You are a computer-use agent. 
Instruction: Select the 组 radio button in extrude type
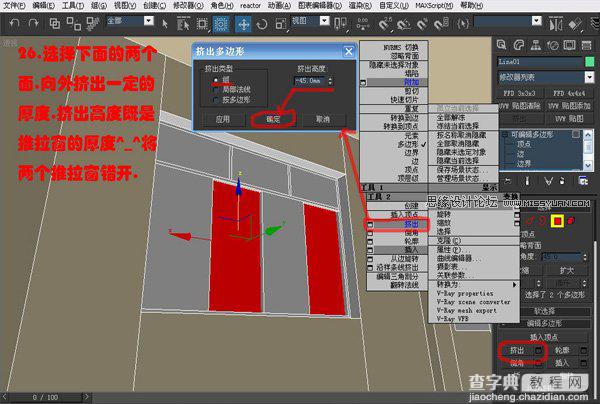(x=216, y=80)
